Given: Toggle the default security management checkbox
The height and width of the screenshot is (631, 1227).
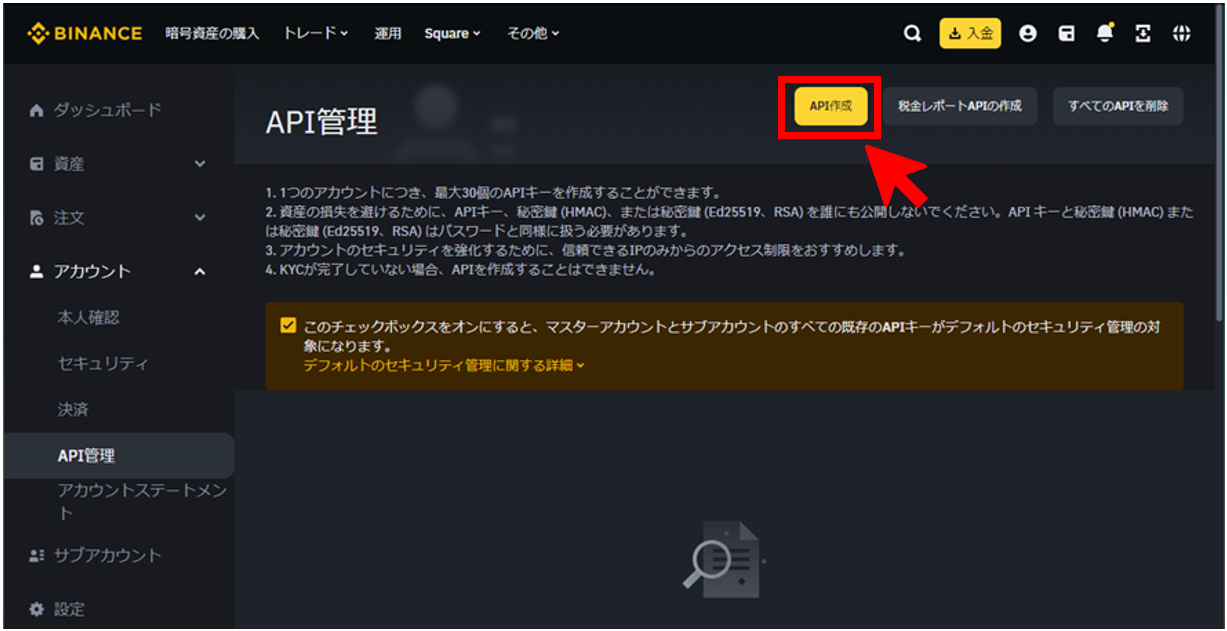Looking at the screenshot, I should 289,326.
